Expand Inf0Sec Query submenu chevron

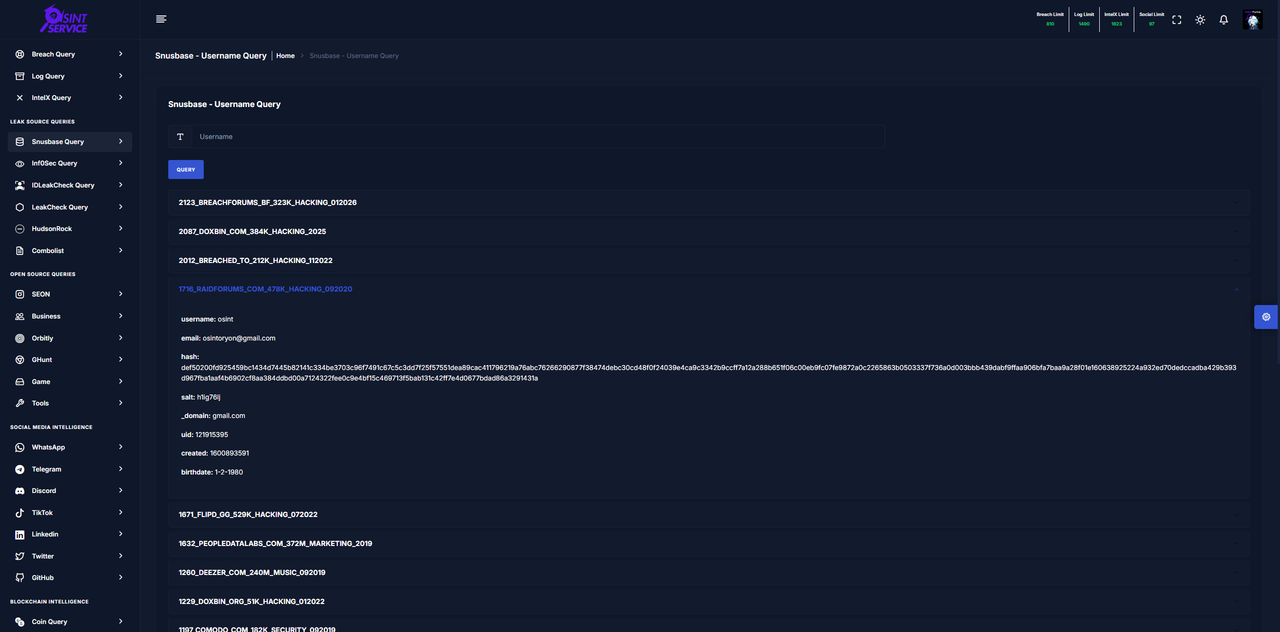coord(120,163)
